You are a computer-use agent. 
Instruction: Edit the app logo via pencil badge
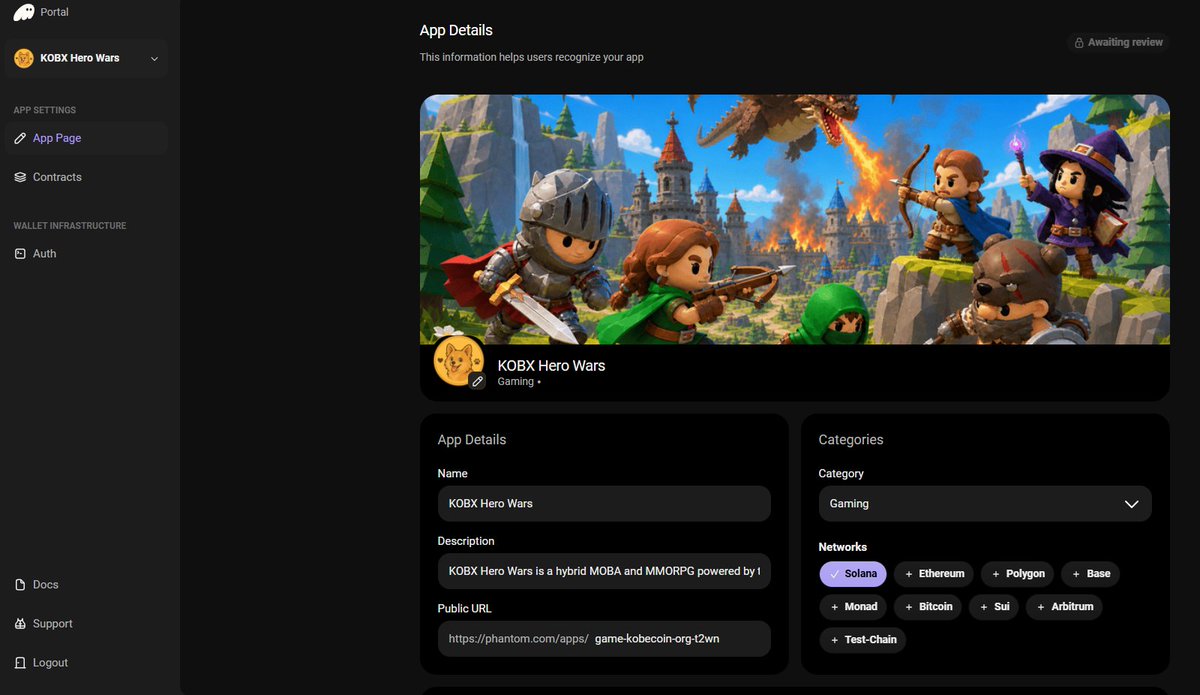click(477, 381)
